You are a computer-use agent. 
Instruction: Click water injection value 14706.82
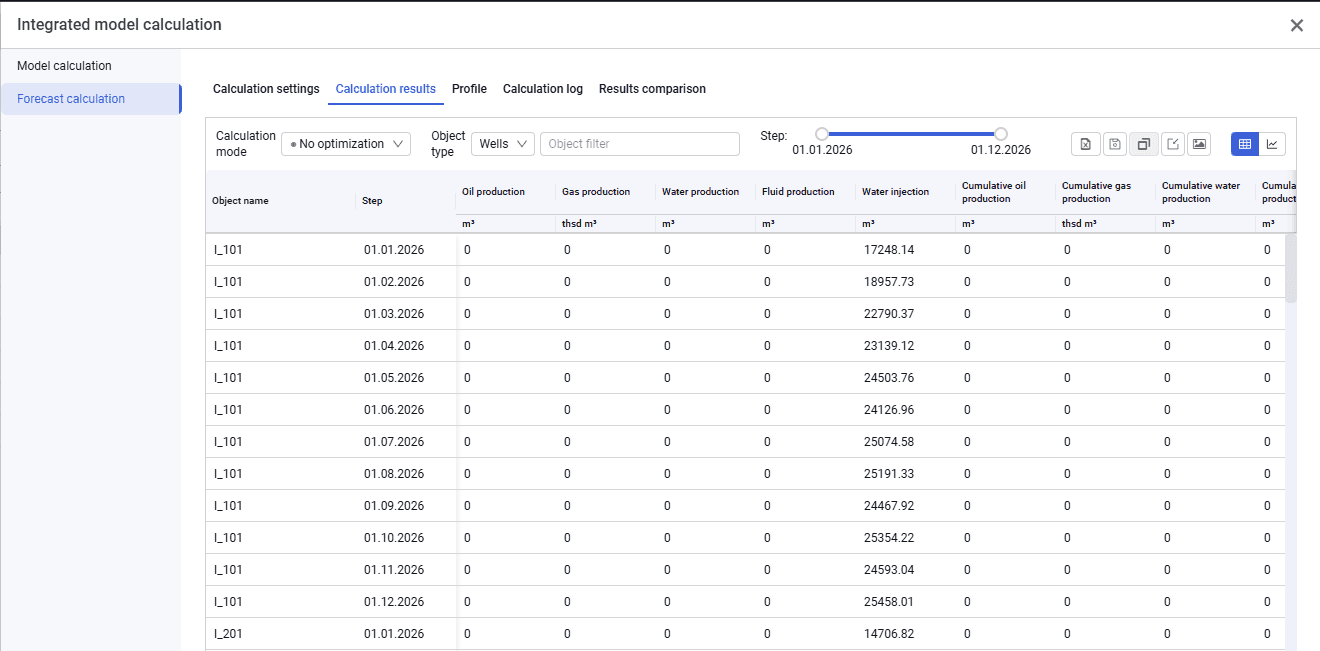click(889, 634)
